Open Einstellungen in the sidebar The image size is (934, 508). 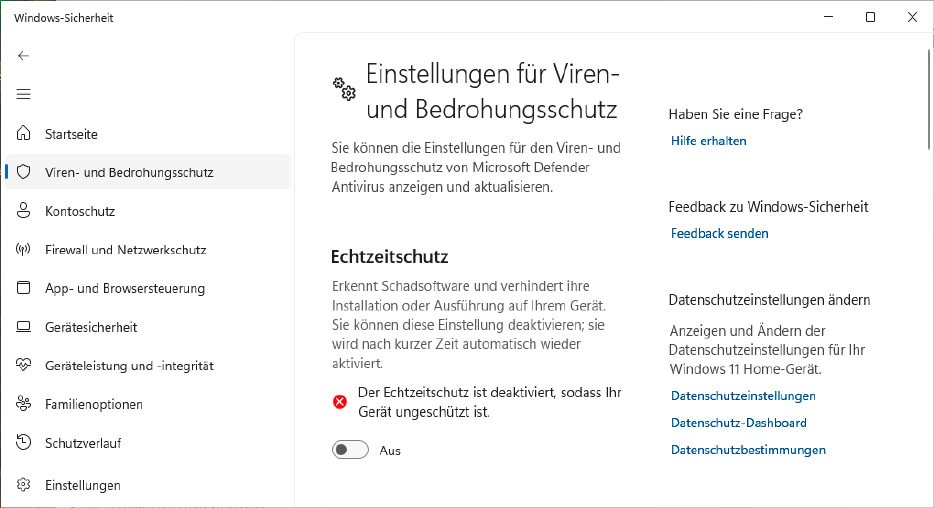(x=82, y=485)
